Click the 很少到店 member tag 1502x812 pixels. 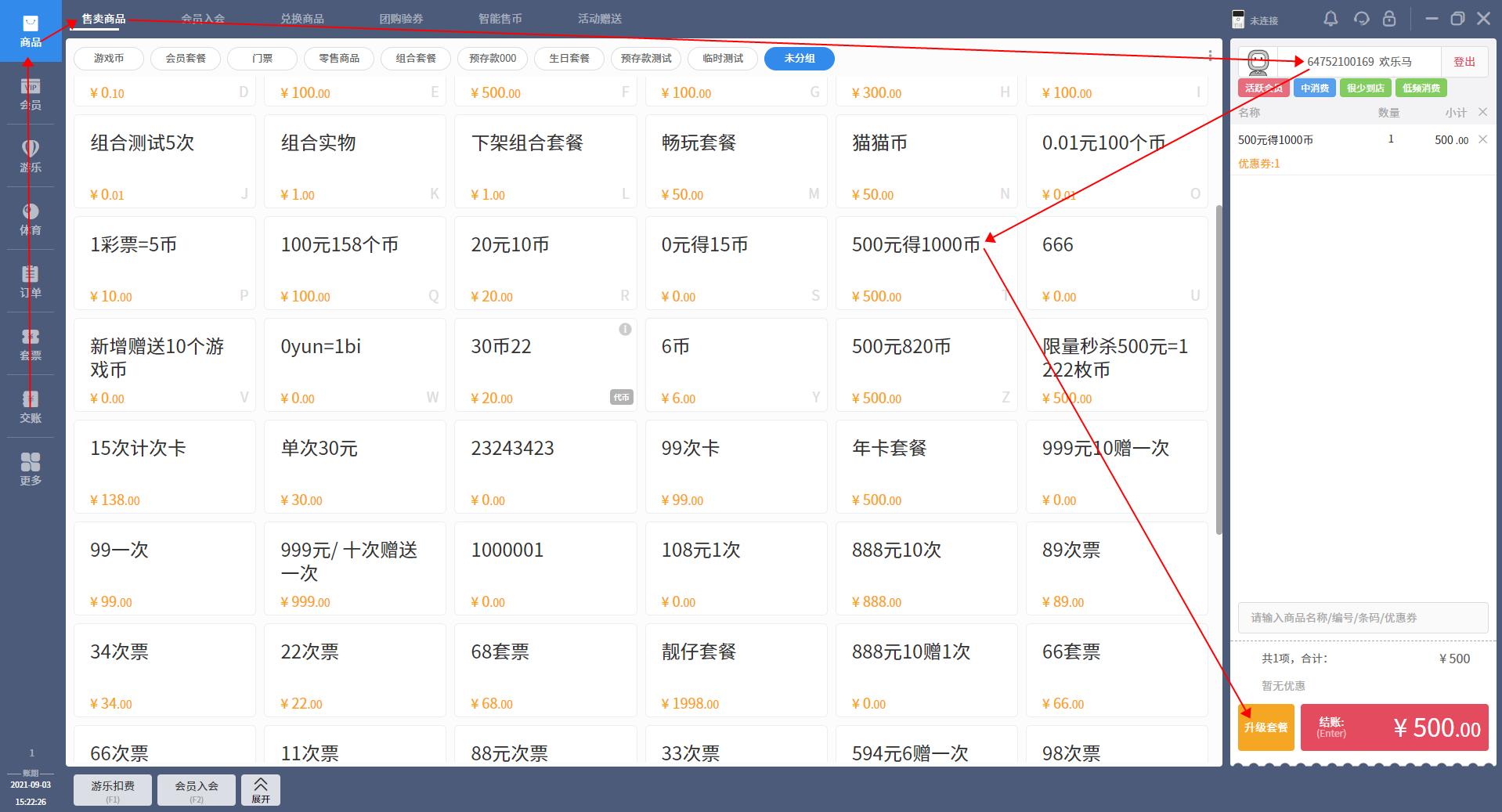tap(1366, 88)
